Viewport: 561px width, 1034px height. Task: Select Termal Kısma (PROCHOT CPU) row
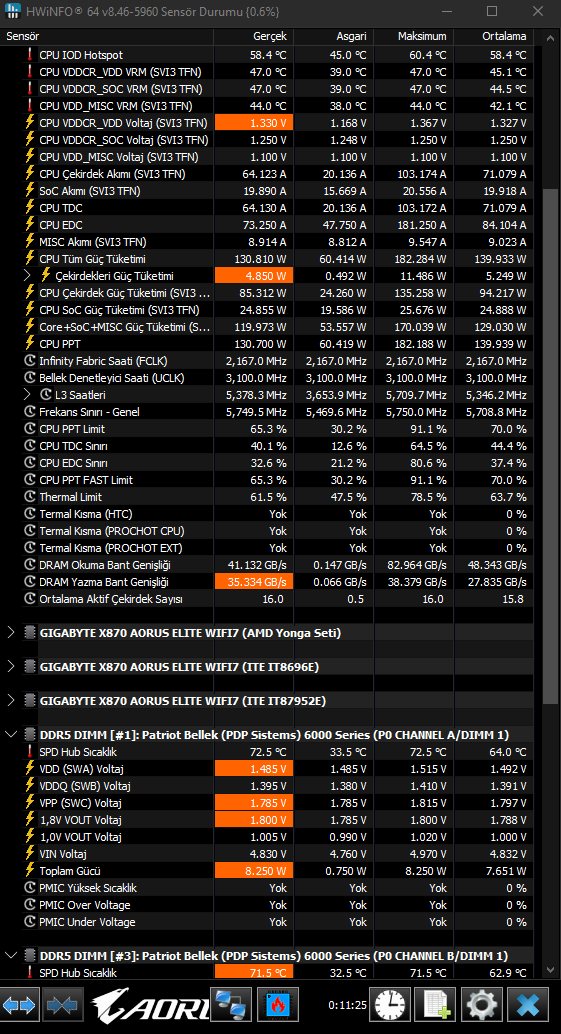coord(267,531)
